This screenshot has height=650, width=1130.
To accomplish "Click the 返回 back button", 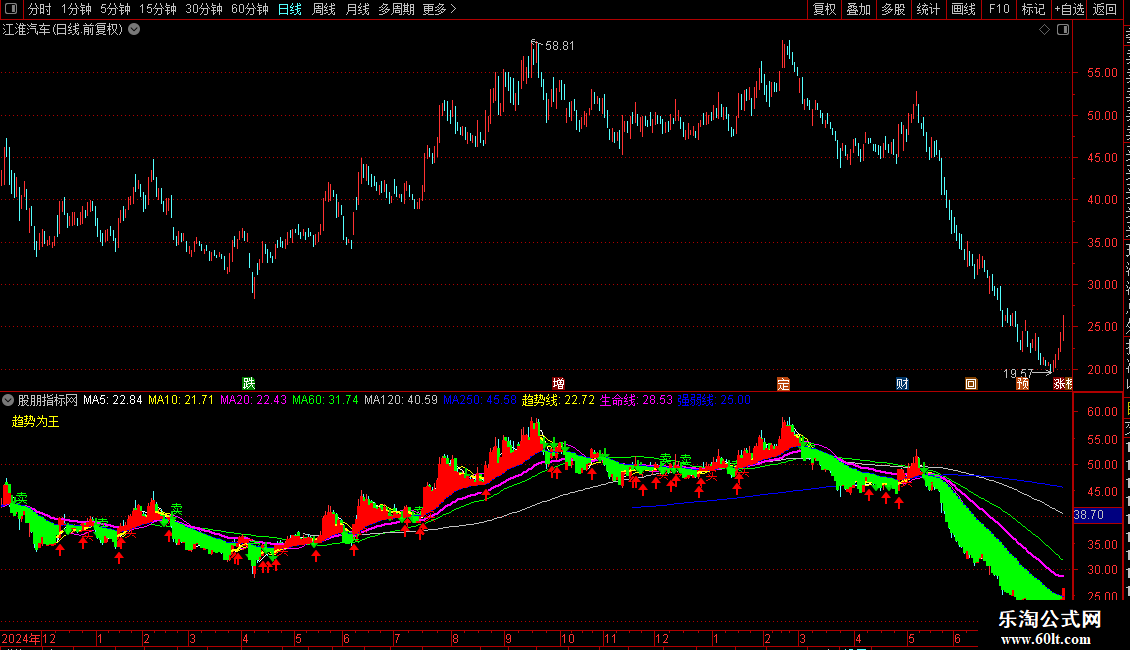I will [1105, 9].
